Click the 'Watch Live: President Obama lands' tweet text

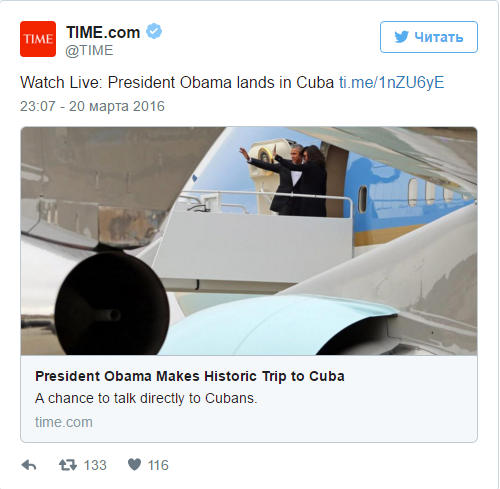[x=177, y=83]
